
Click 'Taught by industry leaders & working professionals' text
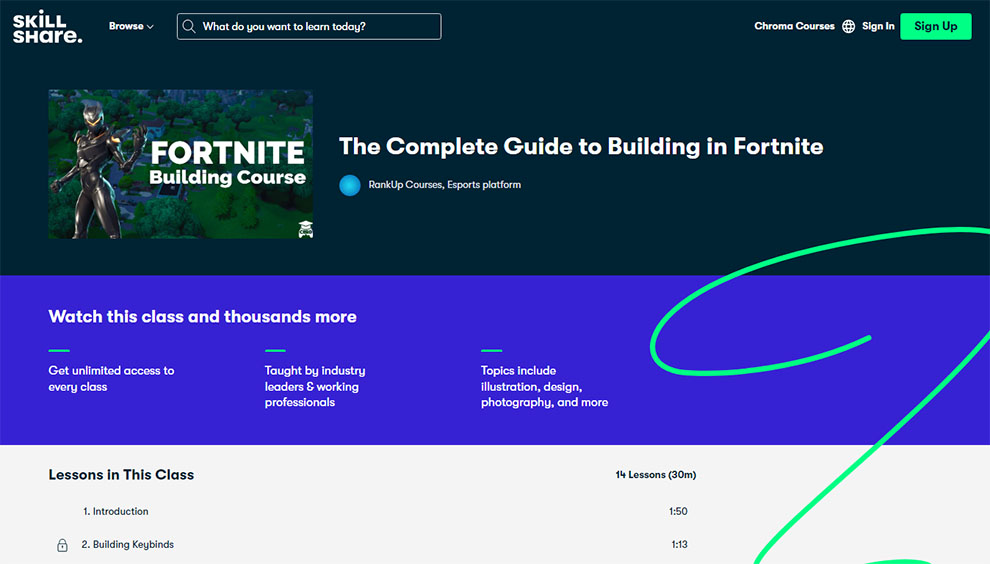pos(315,387)
